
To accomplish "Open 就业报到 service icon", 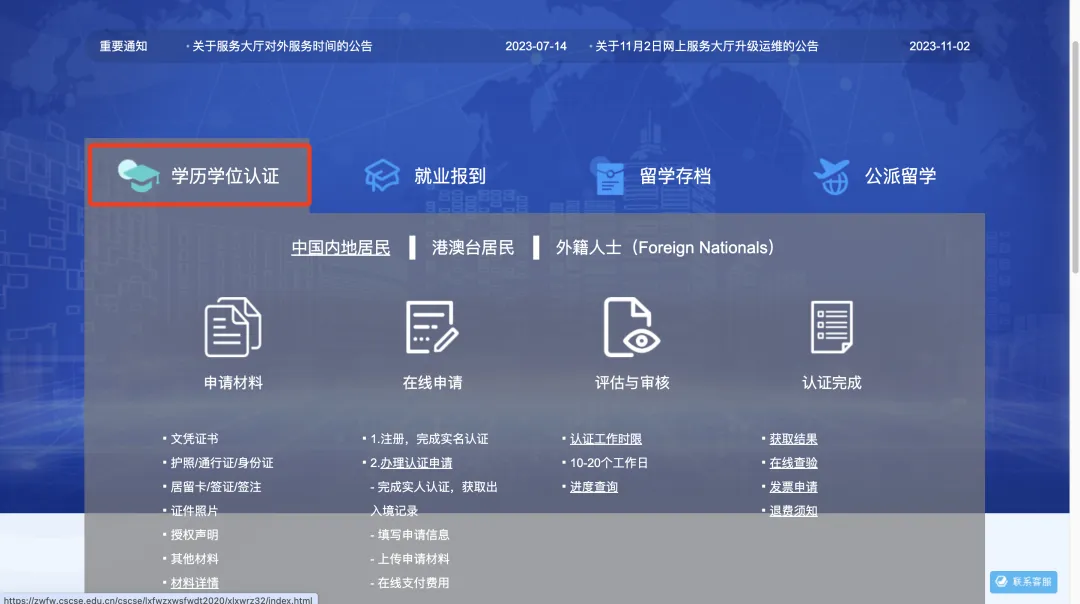I will 383,173.
